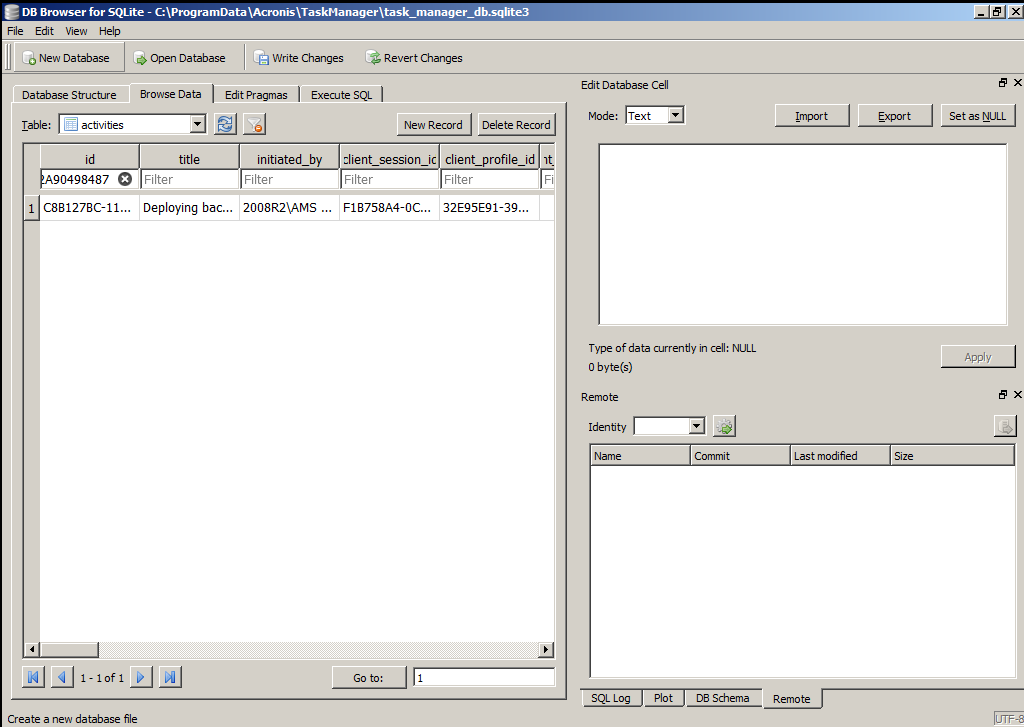1024x727 pixels.
Task: Refresh the table data with the refresh icon
Action: click(225, 124)
